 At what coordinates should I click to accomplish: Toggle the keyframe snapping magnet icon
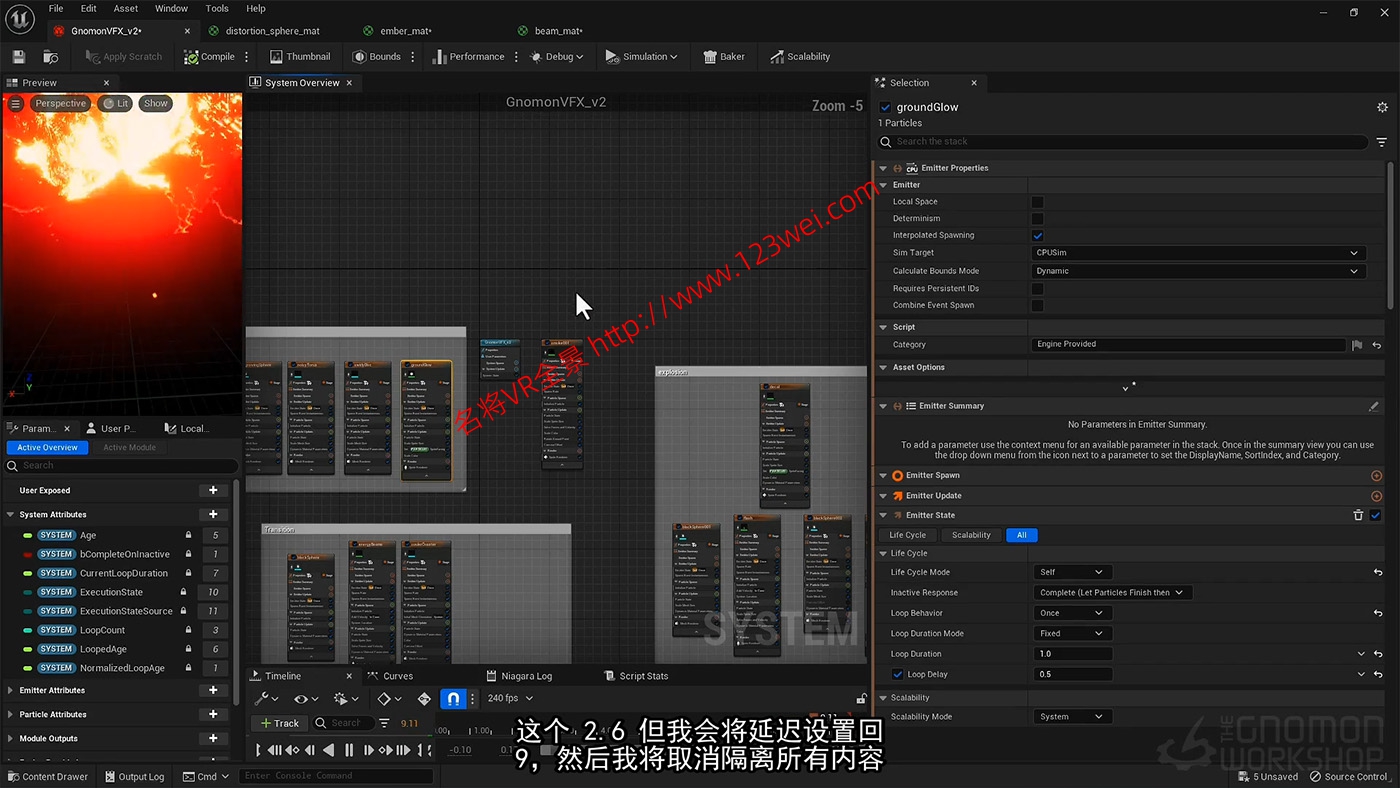(x=453, y=699)
